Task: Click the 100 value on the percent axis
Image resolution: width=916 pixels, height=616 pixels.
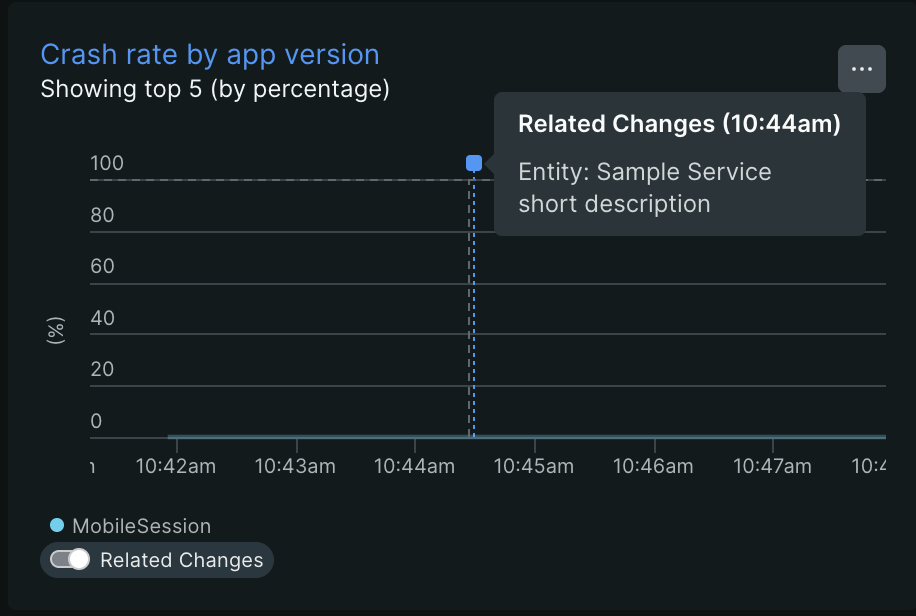Action: [x=107, y=163]
